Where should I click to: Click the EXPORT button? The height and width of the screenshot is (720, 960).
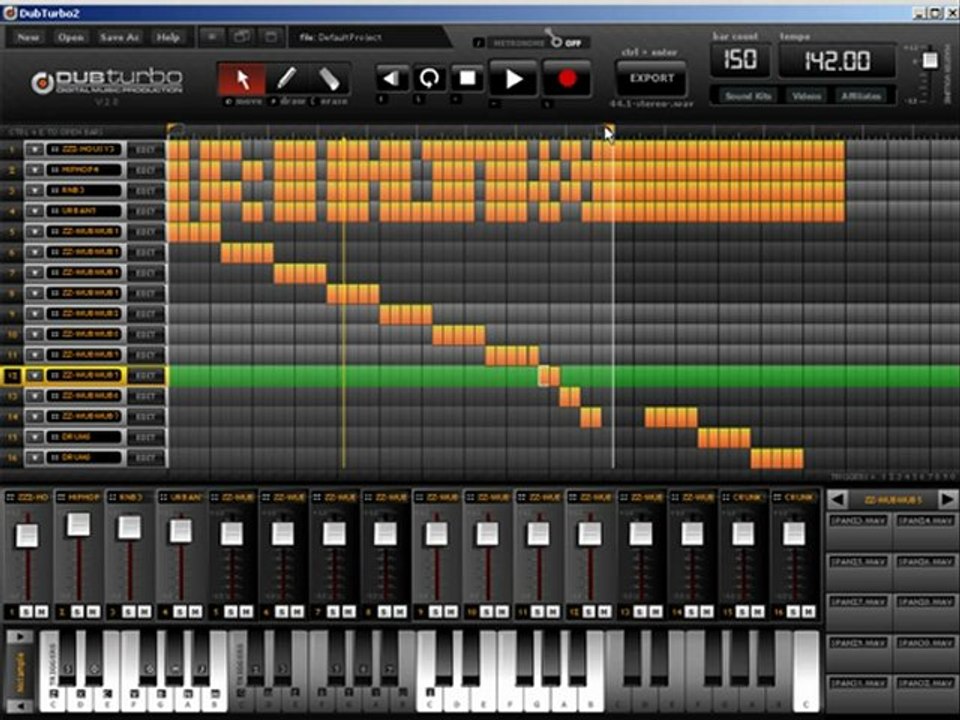[x=651, y=78]
